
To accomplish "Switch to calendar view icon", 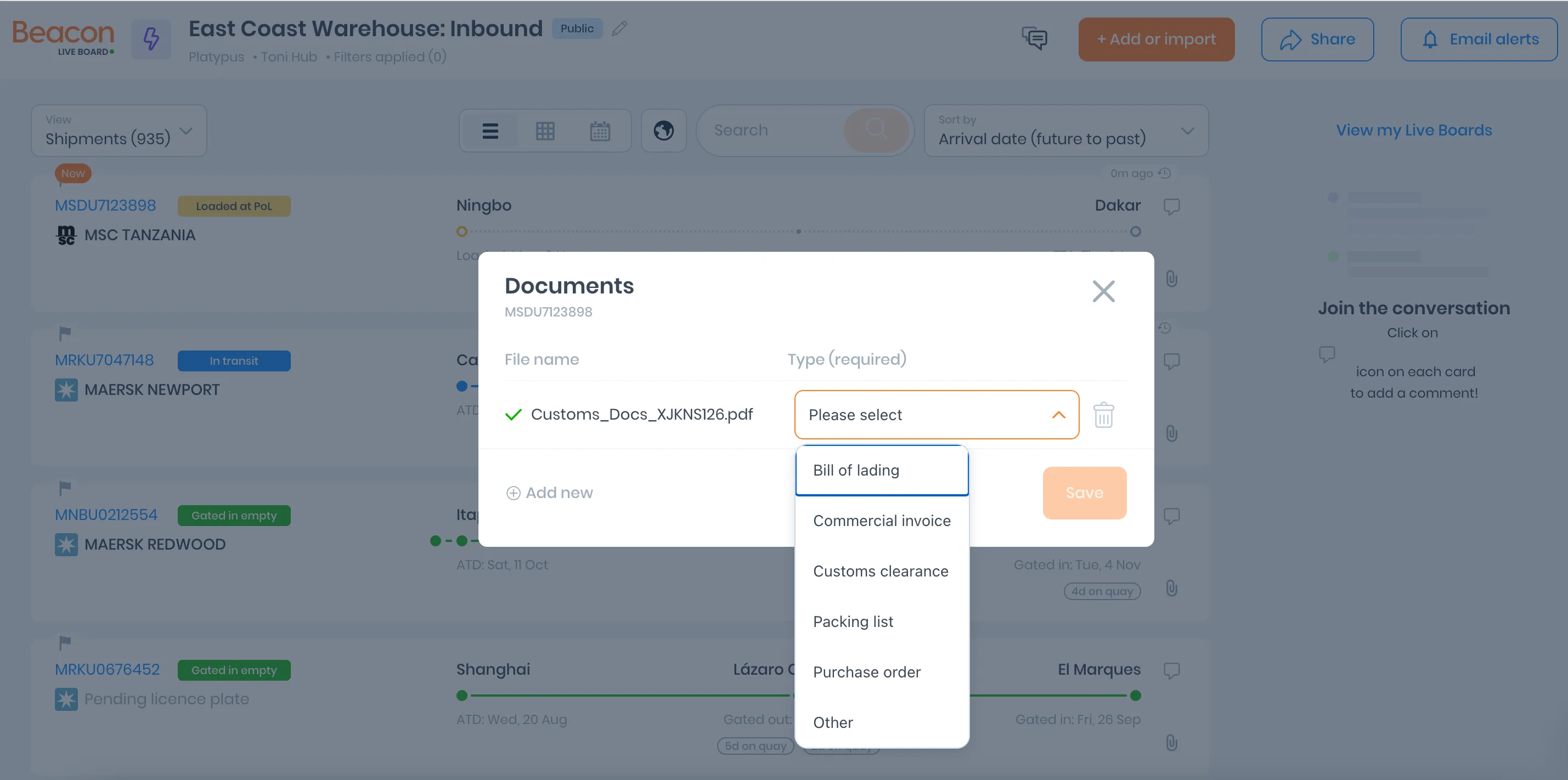I will (x=600, y=131).
